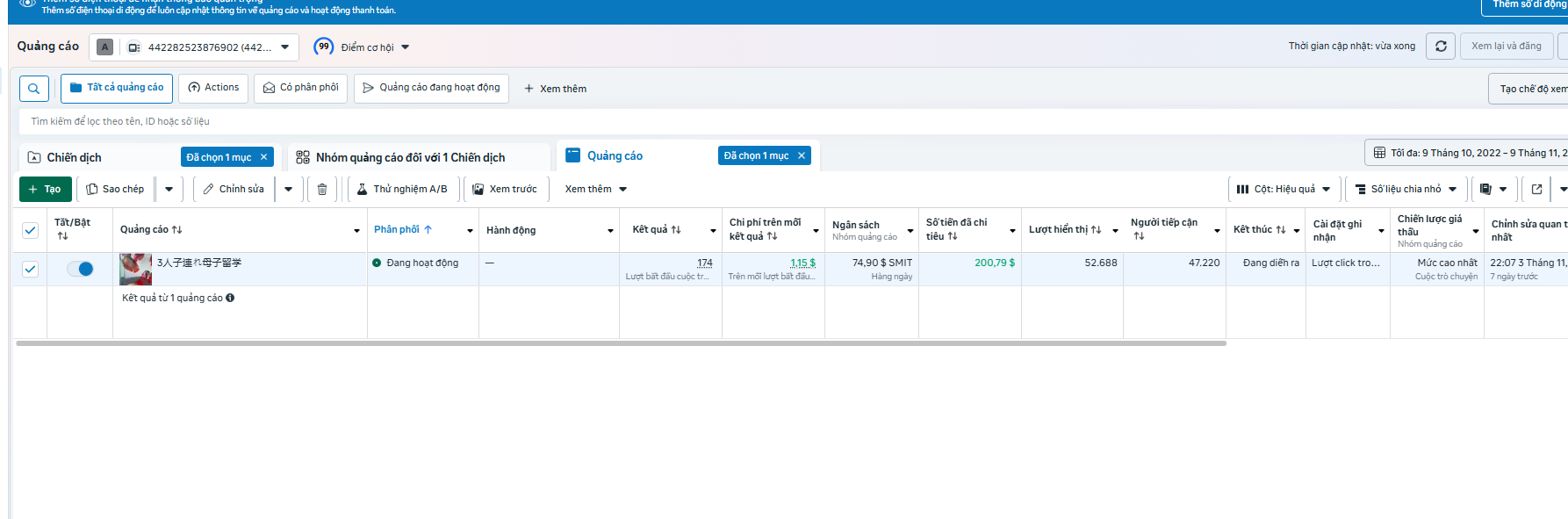Click the green Tạo button

pyautogui.click(x=45, y=190)
